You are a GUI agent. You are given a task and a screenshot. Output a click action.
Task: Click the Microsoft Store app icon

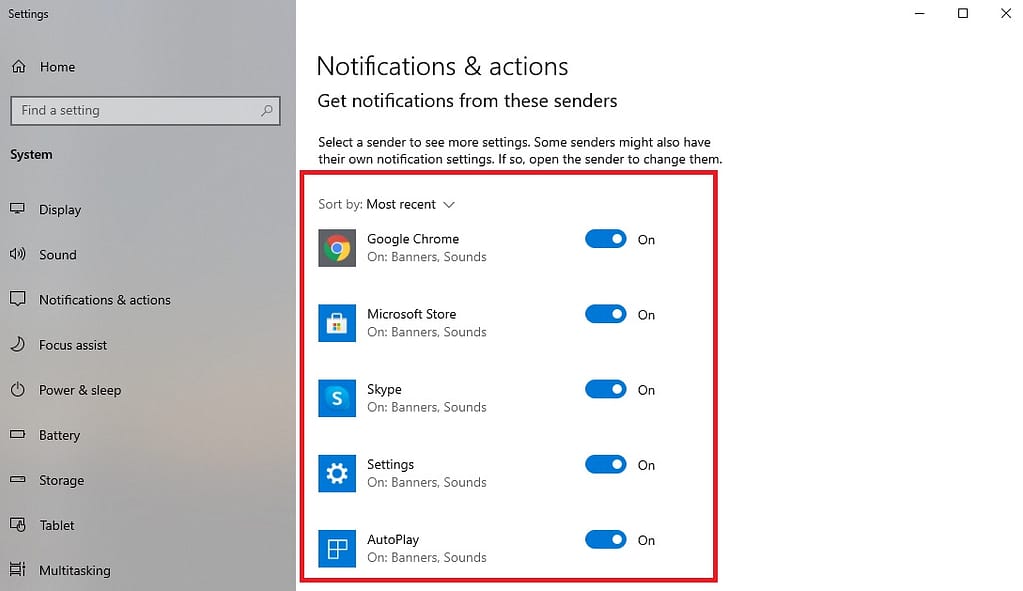(x=336, y=323)
